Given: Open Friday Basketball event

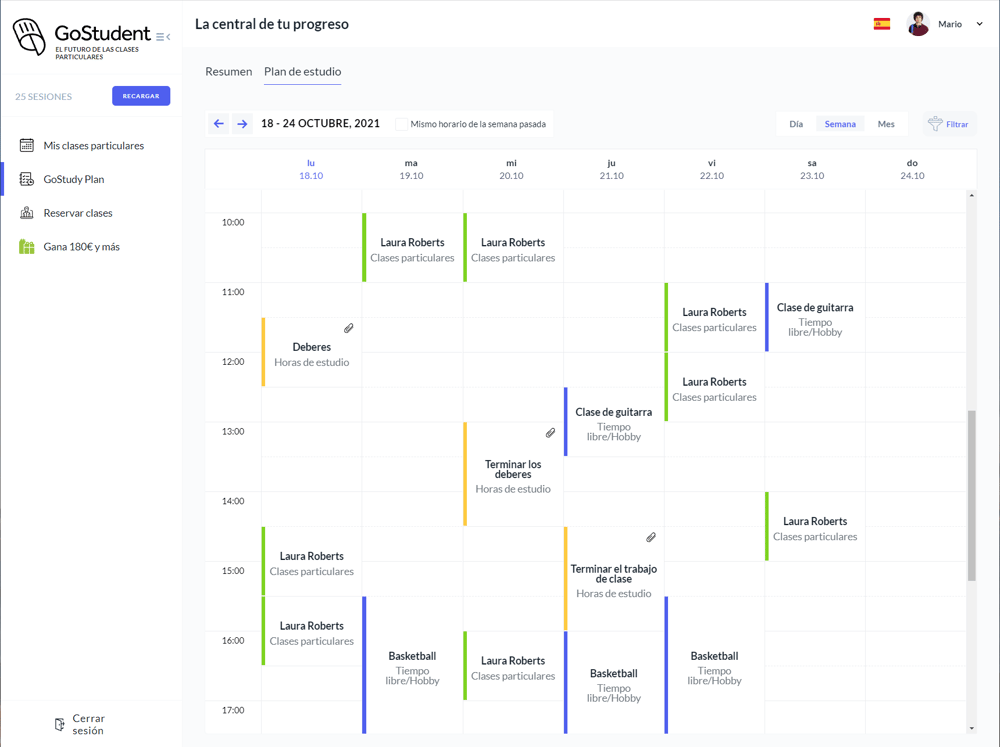Looking at the screenshot, I should click(x=714, y=665).
